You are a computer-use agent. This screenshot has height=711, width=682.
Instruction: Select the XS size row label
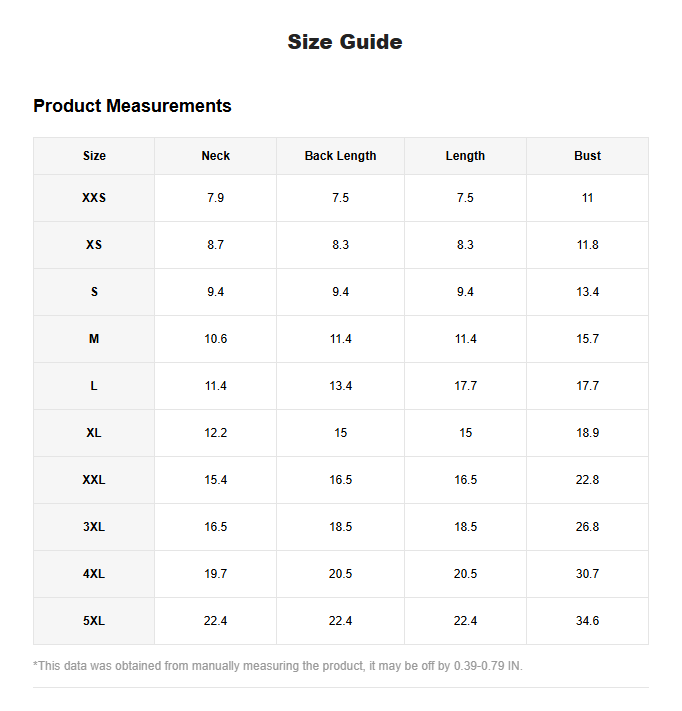point(94,245)
